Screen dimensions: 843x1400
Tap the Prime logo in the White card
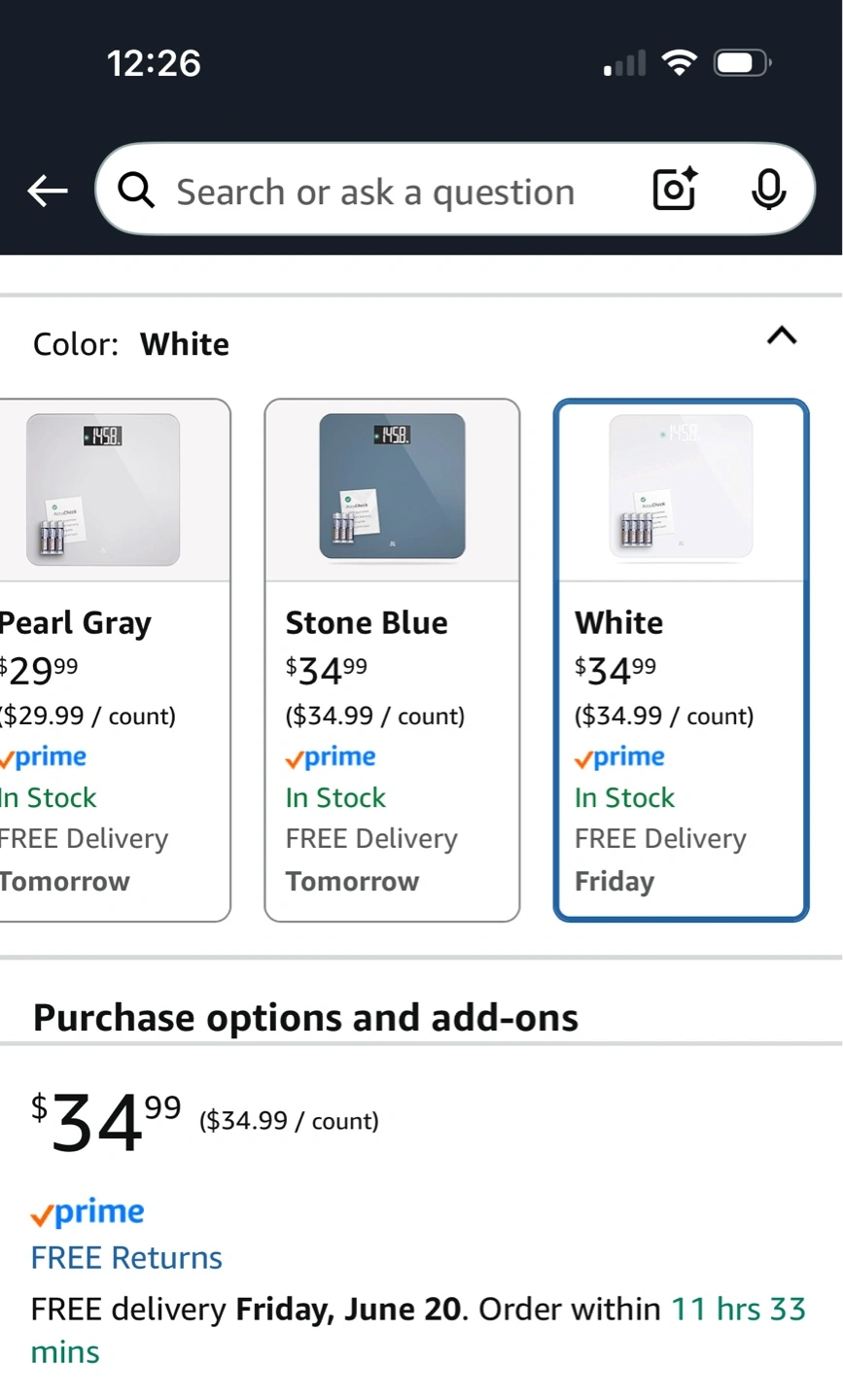[x=619, y=757]
